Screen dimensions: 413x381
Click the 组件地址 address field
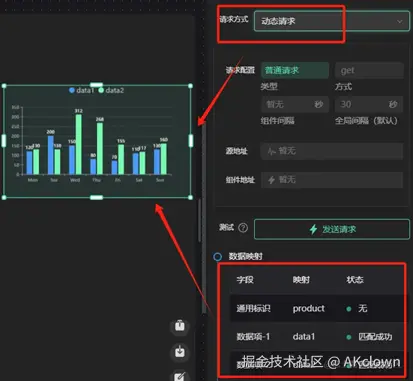coord(332,180)
